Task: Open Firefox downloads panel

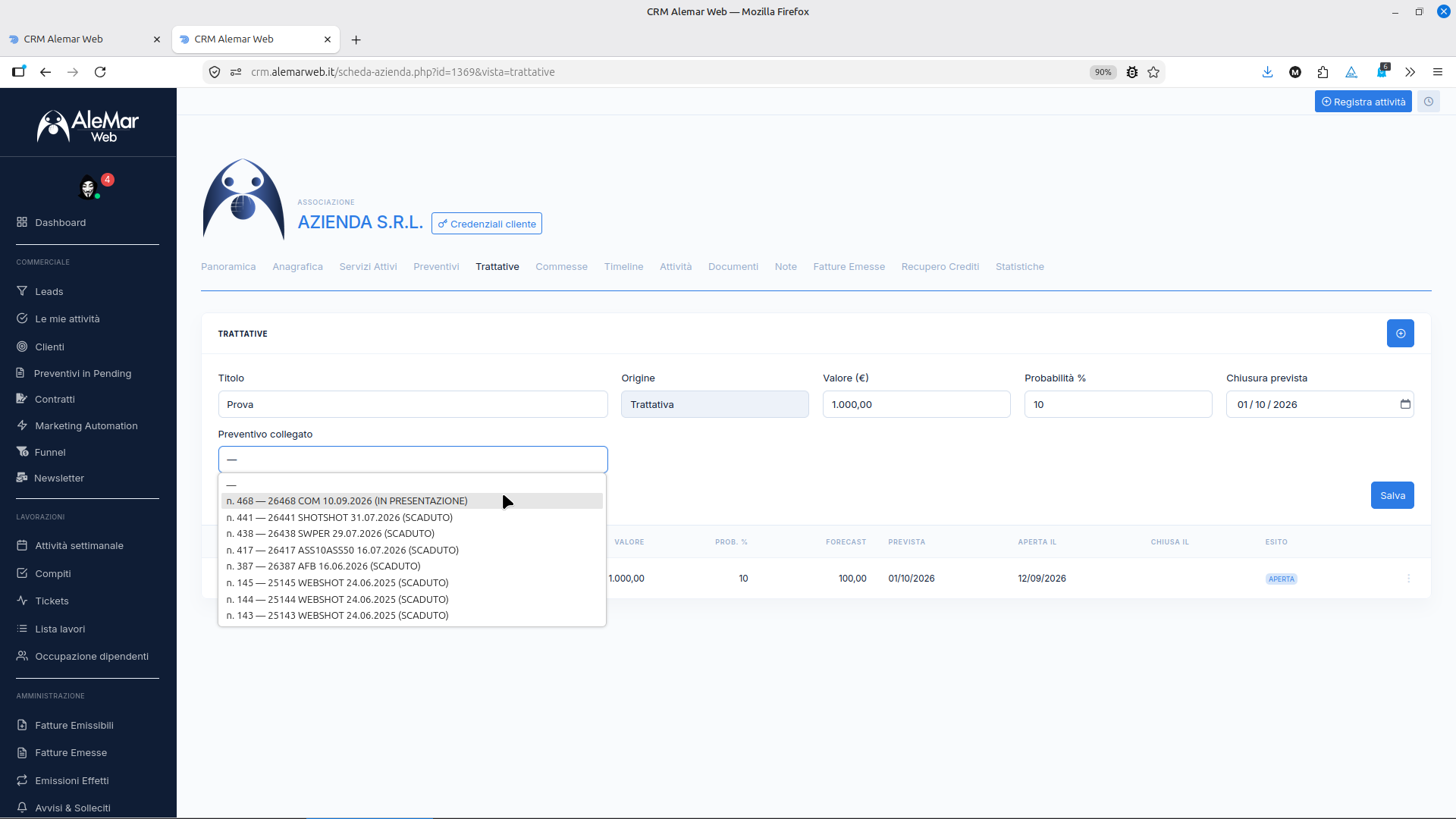Action: point(1267,72)
